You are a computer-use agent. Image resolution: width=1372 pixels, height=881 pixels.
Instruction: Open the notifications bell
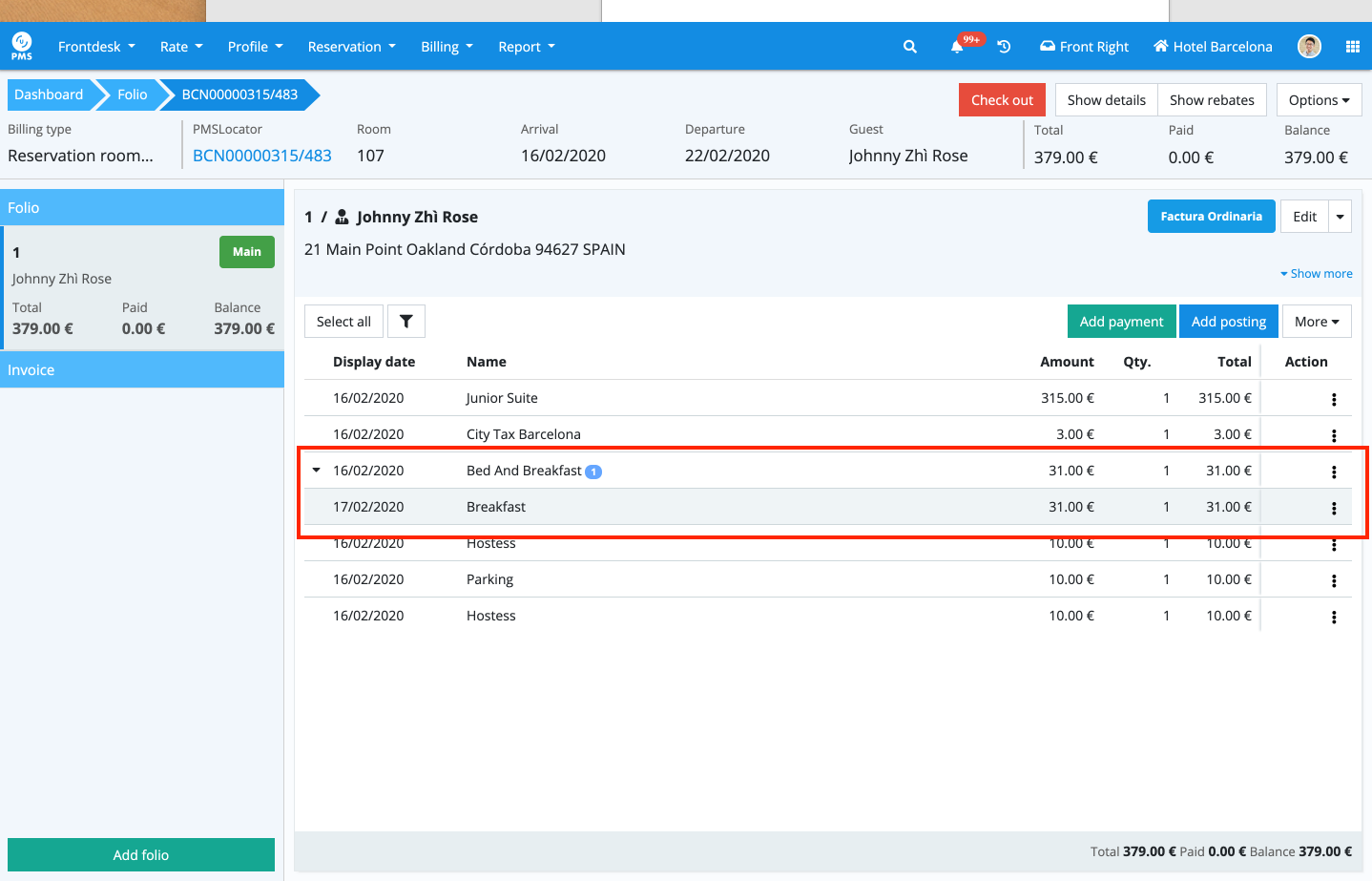point(957,47)
